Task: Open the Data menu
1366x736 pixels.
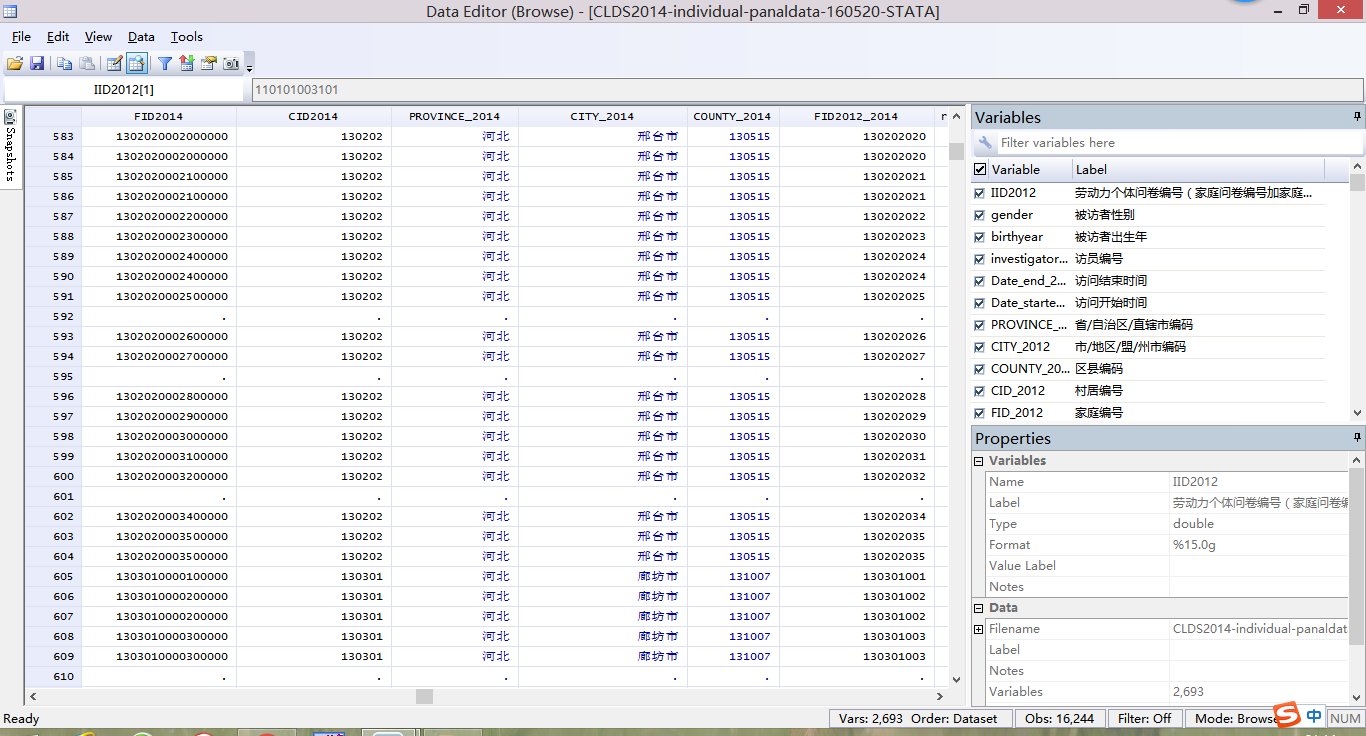Action: coord(141,37)
